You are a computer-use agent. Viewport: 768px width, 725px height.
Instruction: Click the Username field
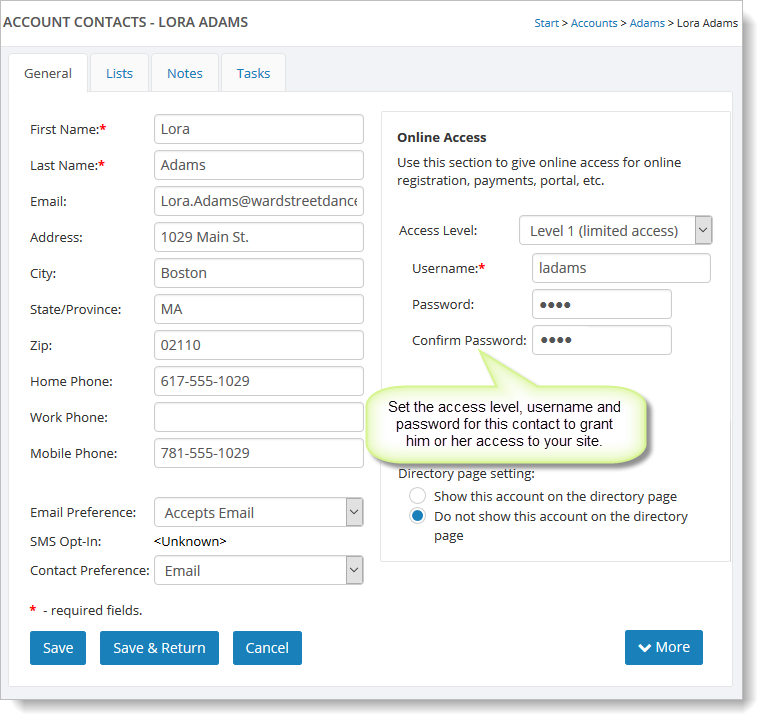(x=621, y=268)
